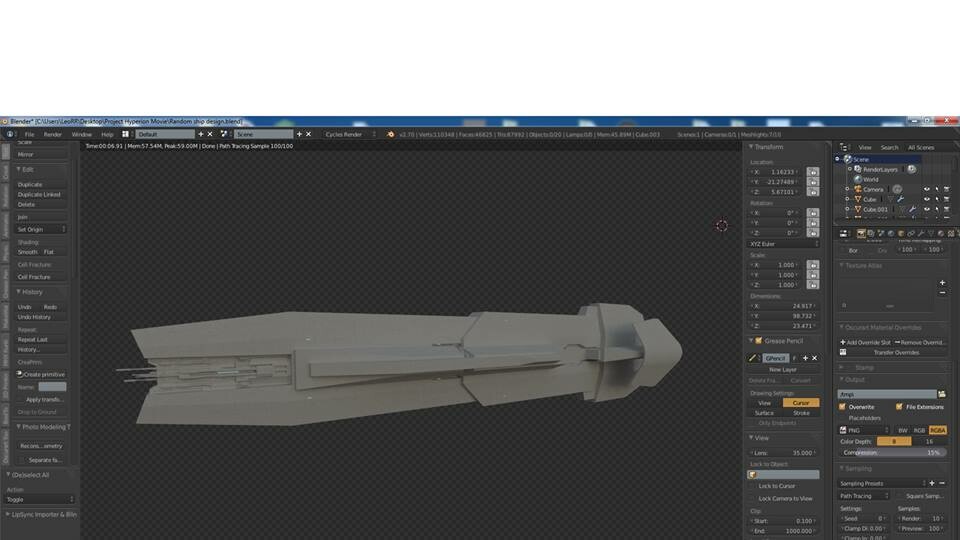Toggle Camera visibility eye in outliner
Screen dimensions: 960x540
point(926,189)
